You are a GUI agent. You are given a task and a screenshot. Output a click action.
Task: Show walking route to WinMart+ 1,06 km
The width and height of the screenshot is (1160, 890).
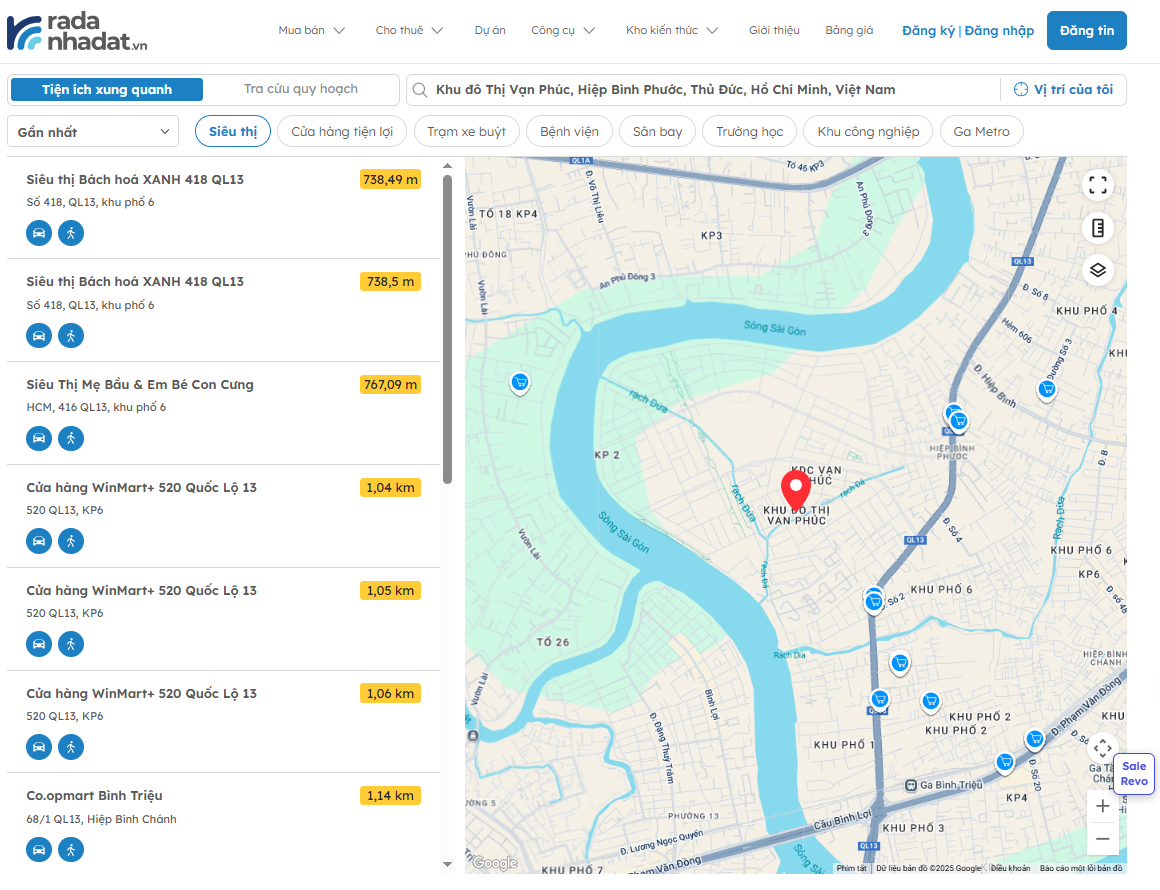71,747
